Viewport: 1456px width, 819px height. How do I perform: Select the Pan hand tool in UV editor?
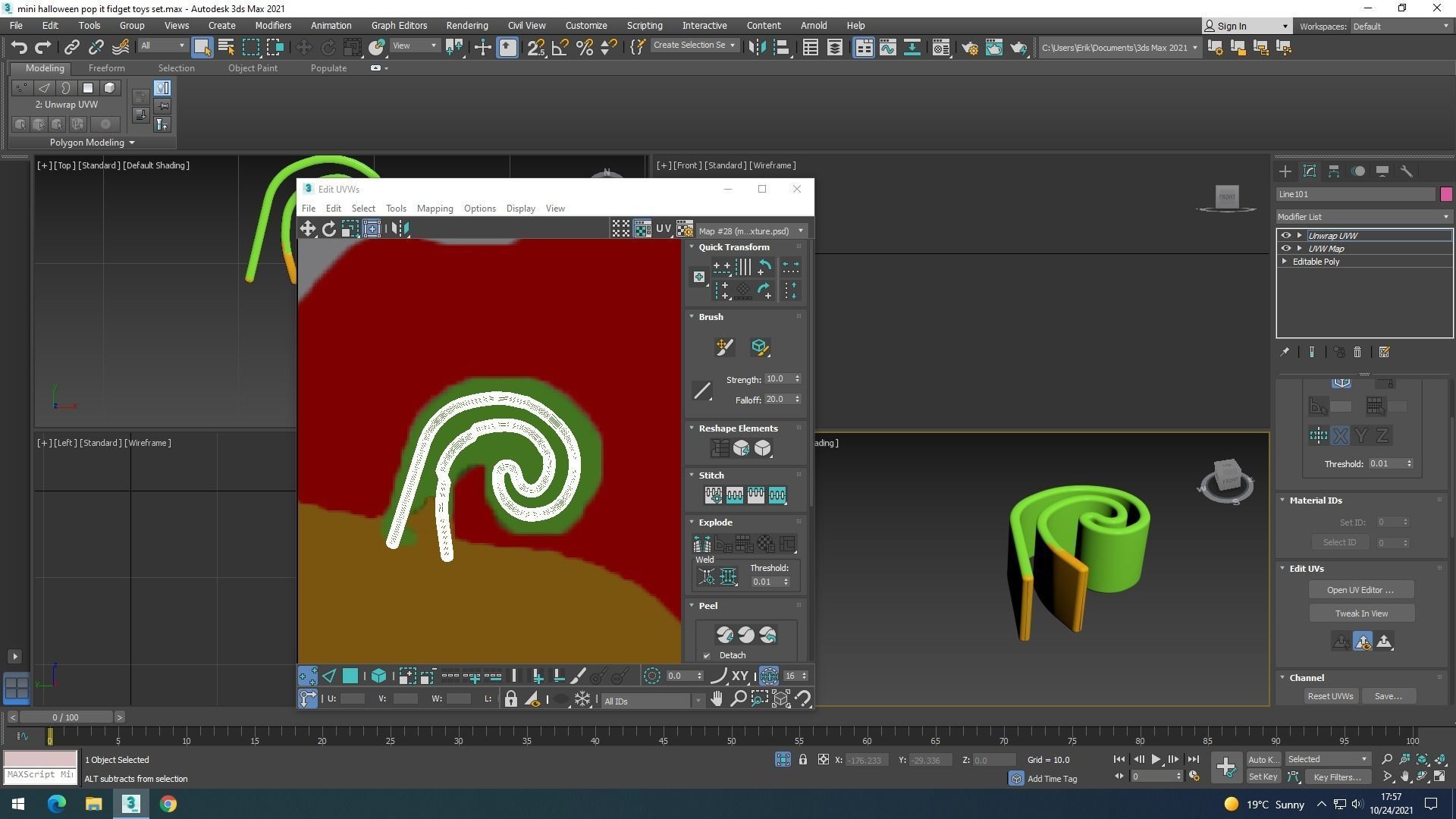pyautogui.click(x=716, y=699)
